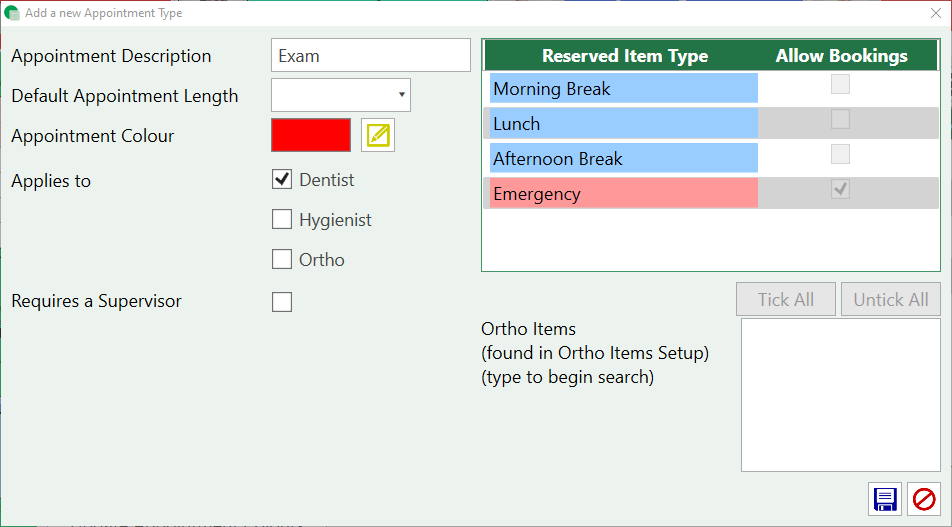The image size is (952, 527).
Task: Enable the Hygienist checkbox
Action: pos(282,220)
